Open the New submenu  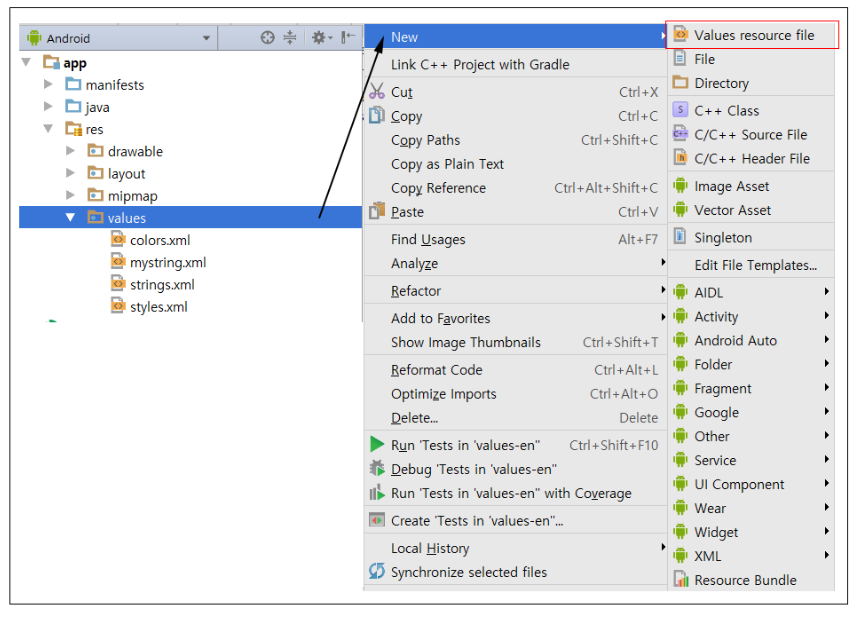[515, 37]
